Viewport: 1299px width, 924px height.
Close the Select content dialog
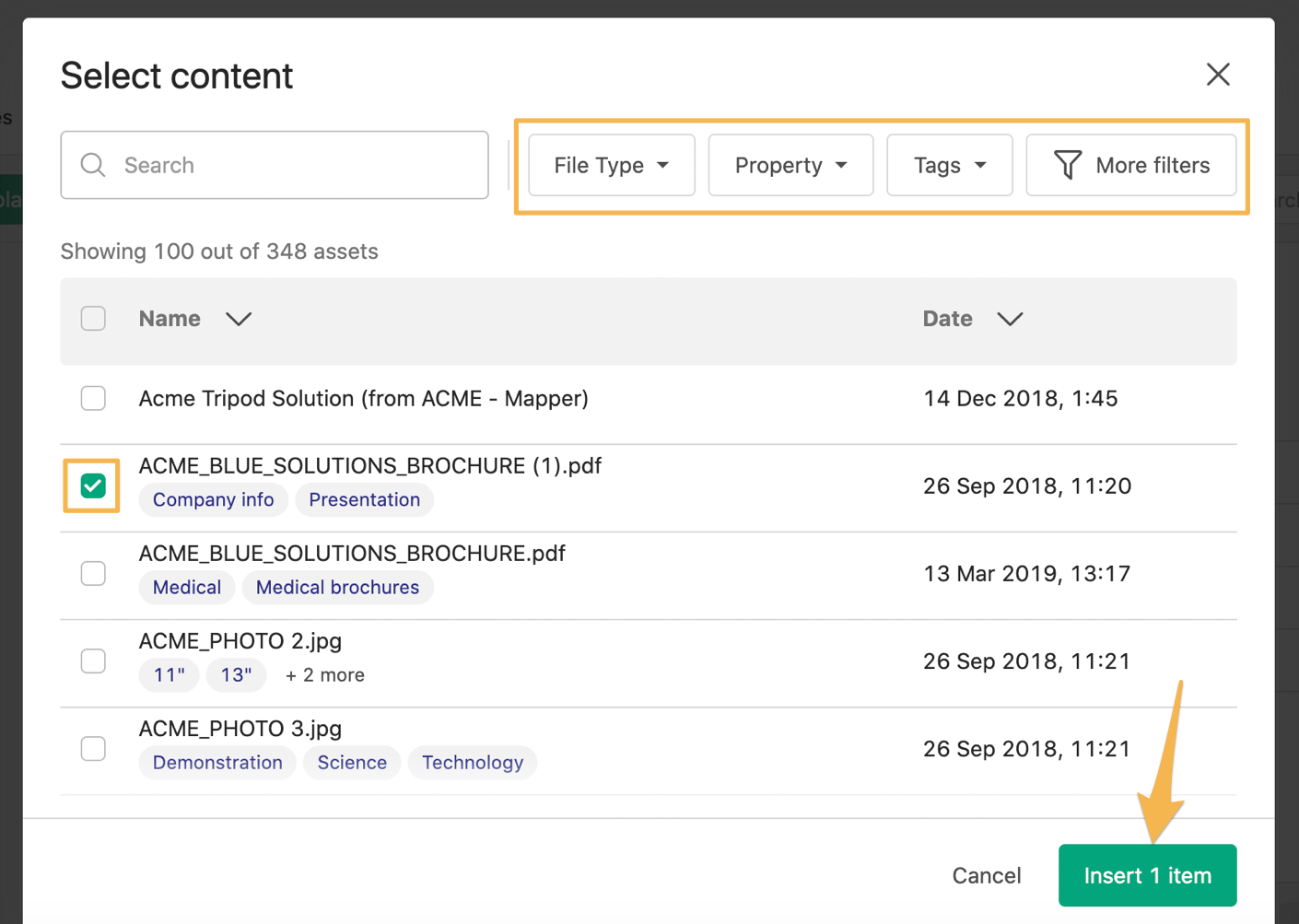(x=1218, y=75)
